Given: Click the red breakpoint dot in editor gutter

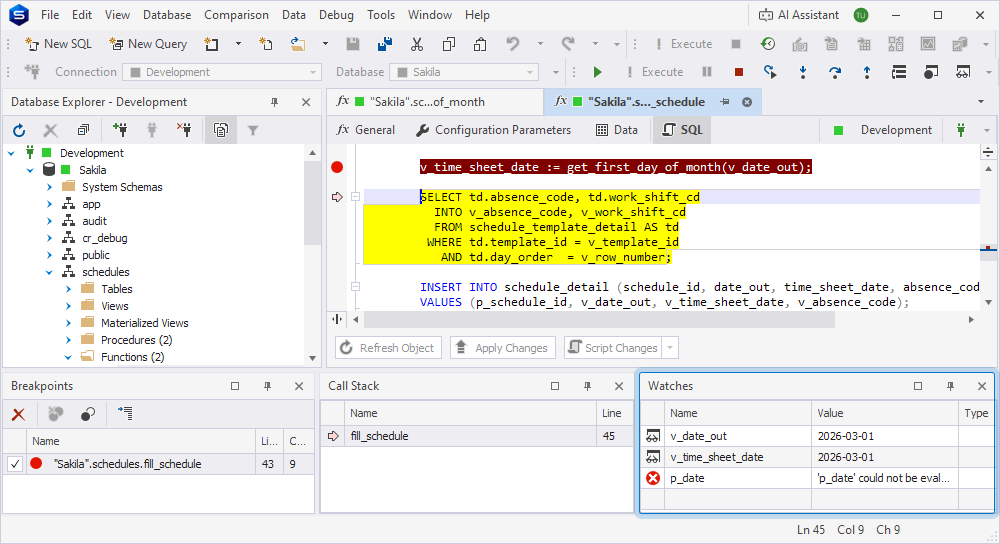Looking at the screenshot, I should (337, 167).
